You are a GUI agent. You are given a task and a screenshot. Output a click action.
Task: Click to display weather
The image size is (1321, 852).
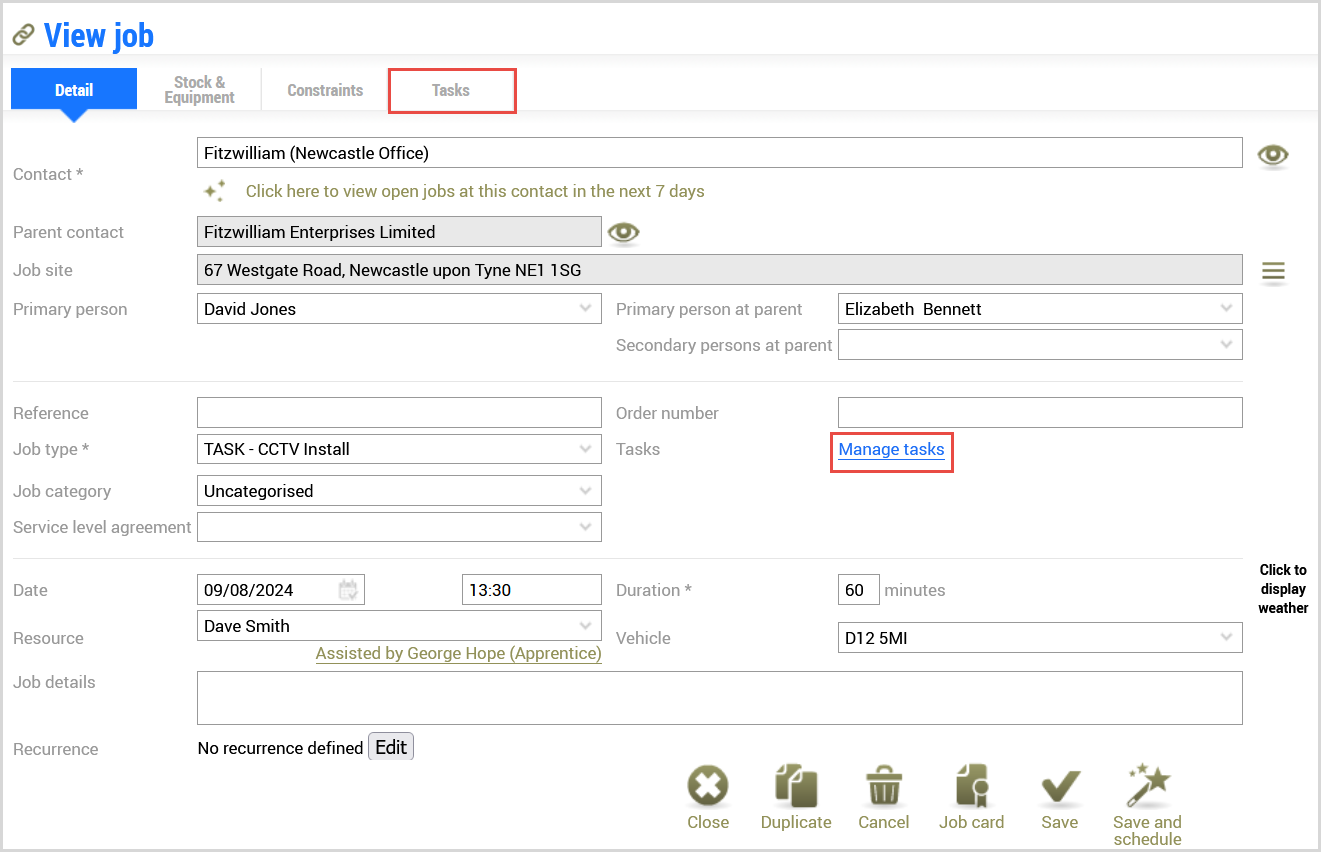(1283, 589)
